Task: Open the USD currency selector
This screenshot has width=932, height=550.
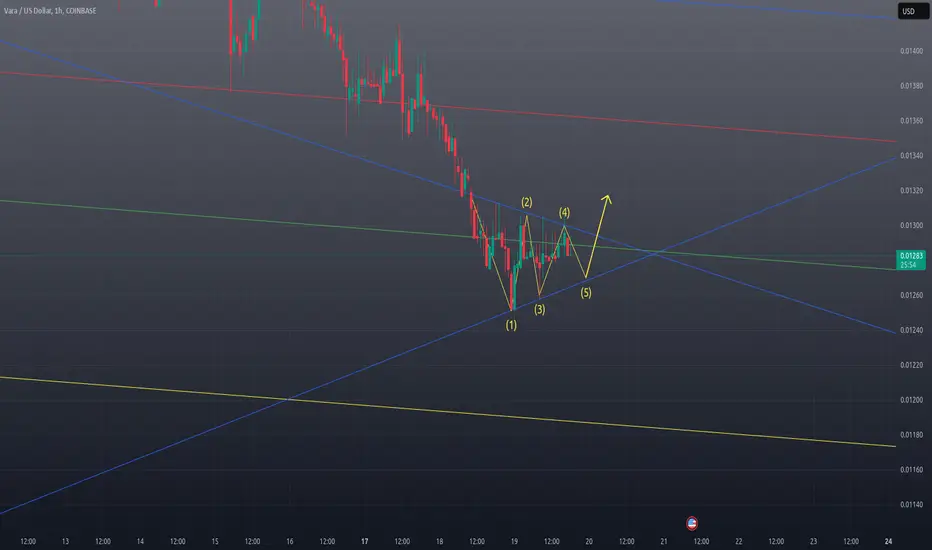Action: pyautogui.click(x=912, y=11)
